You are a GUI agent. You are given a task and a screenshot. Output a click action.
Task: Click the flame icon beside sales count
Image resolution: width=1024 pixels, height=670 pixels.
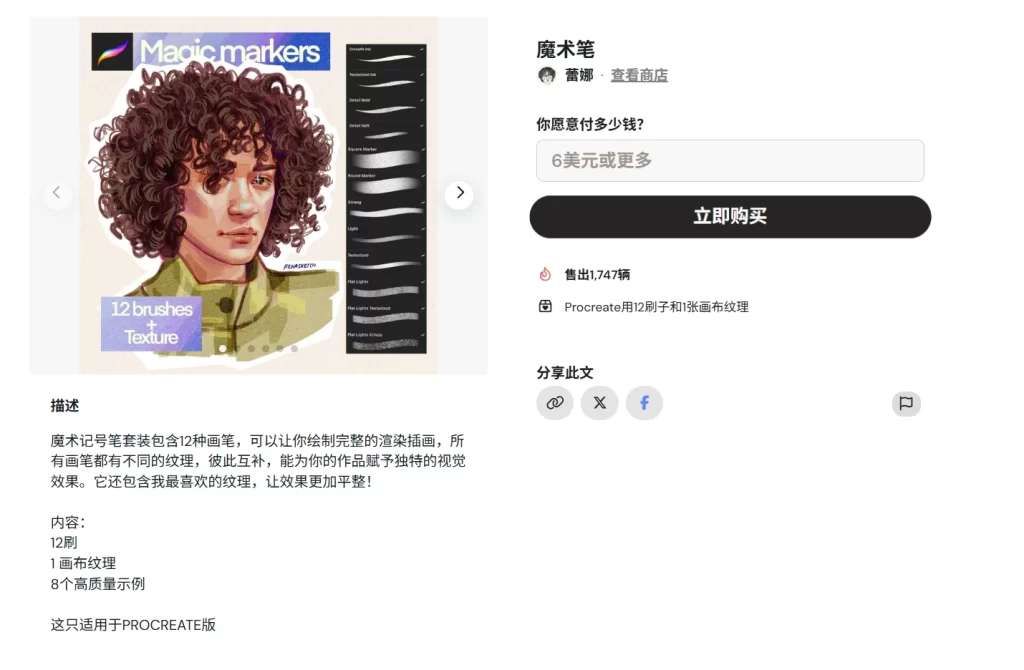tap(545, 274)
